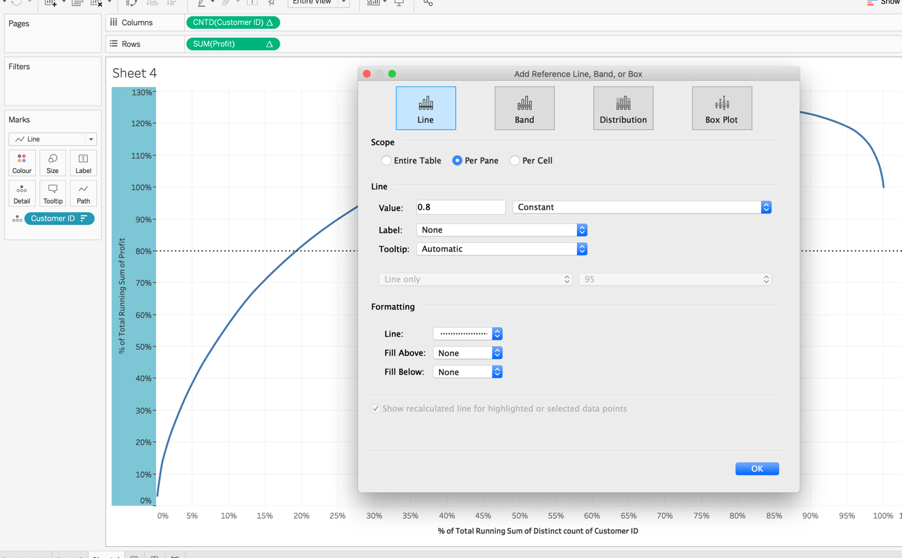Click the Columns shelf icon

click(114, 22)
